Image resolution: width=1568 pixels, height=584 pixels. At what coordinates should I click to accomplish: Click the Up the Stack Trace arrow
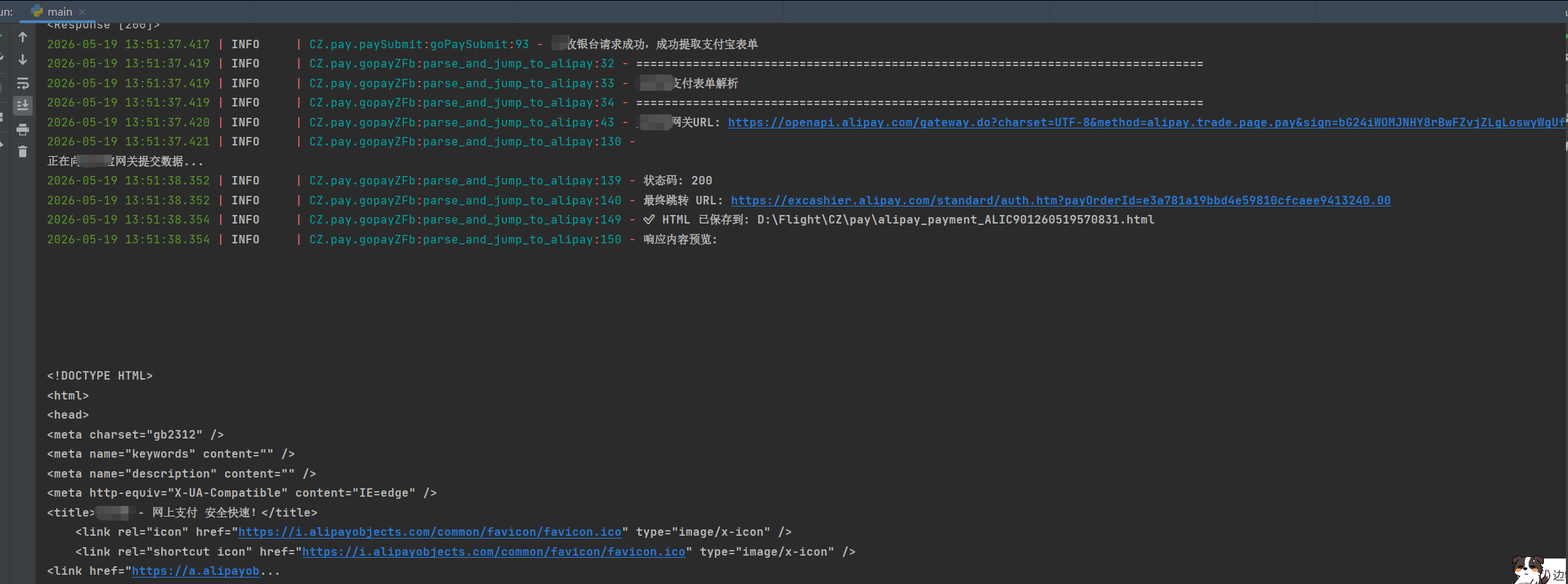[23, 37]
